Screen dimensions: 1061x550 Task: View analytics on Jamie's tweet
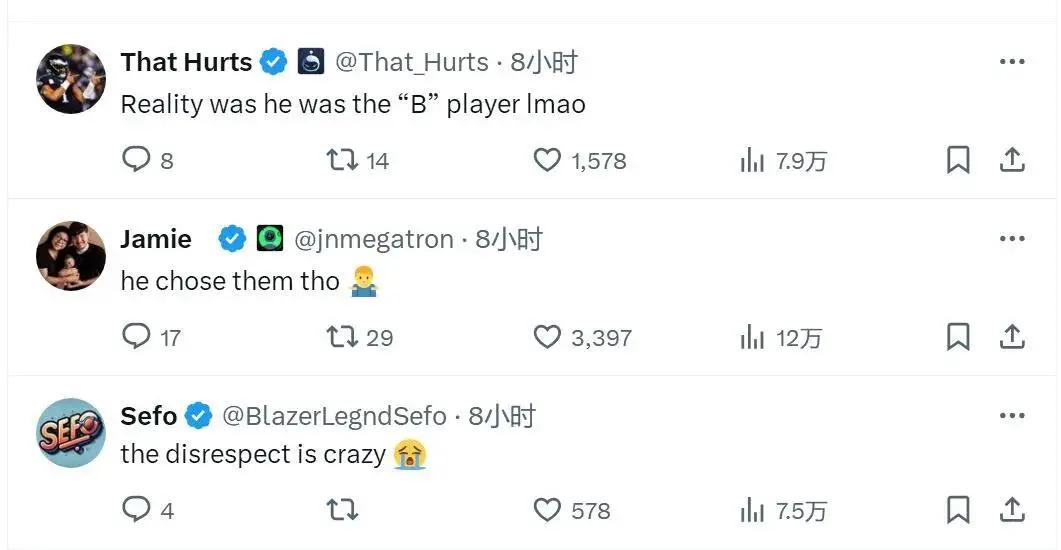(753, 338)
